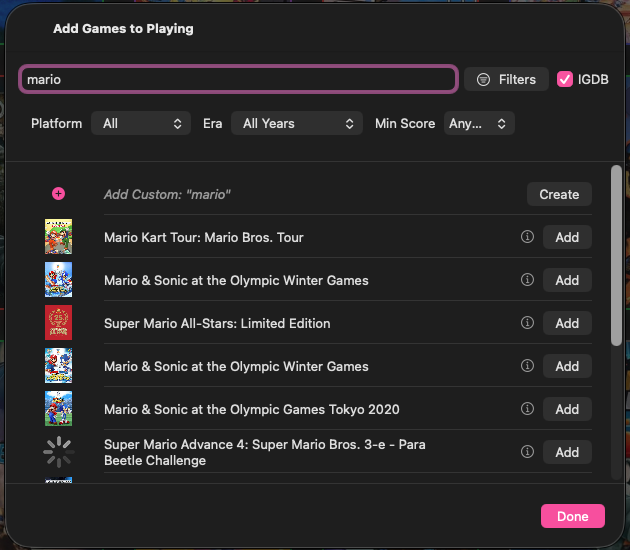Viewport: 630px width, 550px height.
Task: Click Mario & Sonic Olympic Games Tokyo 2020 title
Action: [252, 409]
